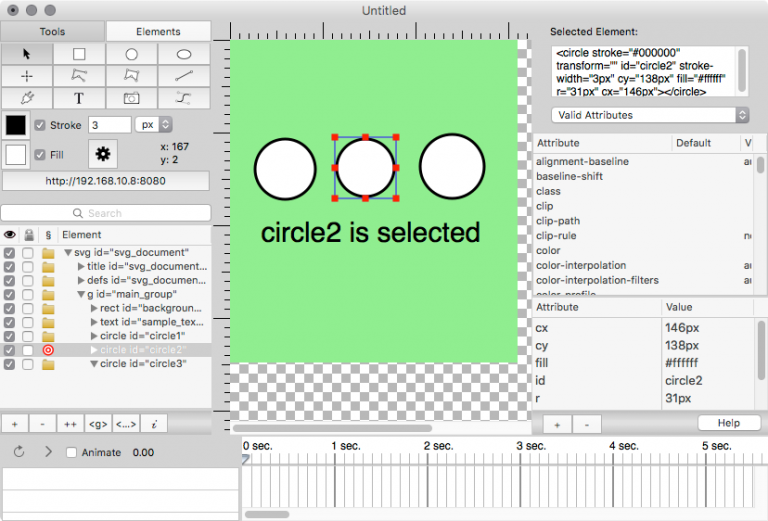
Task: Click the Help button
Action: click(x=728, y=423)
